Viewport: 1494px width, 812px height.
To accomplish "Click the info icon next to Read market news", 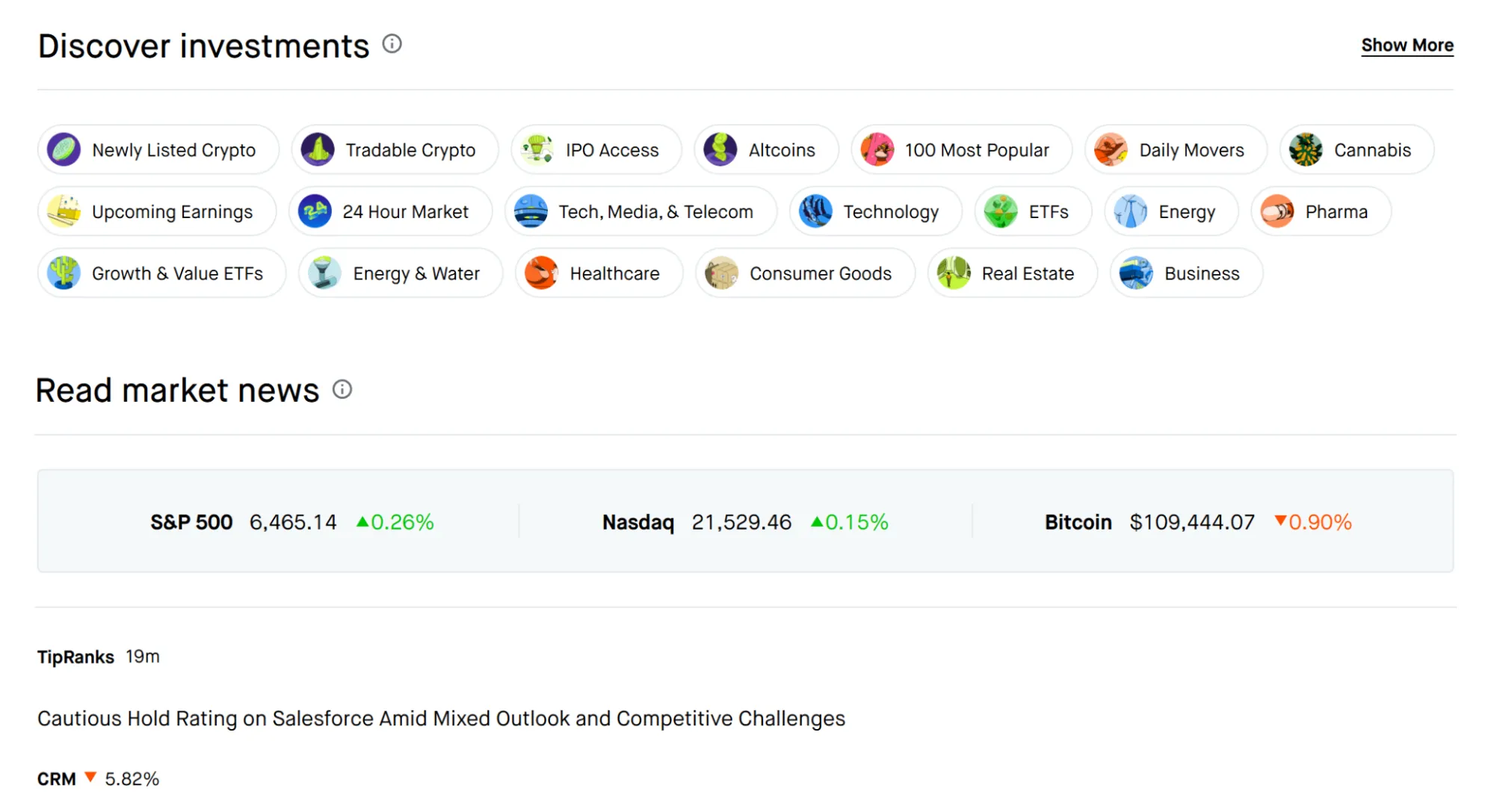I will click(x=342, y=389).
